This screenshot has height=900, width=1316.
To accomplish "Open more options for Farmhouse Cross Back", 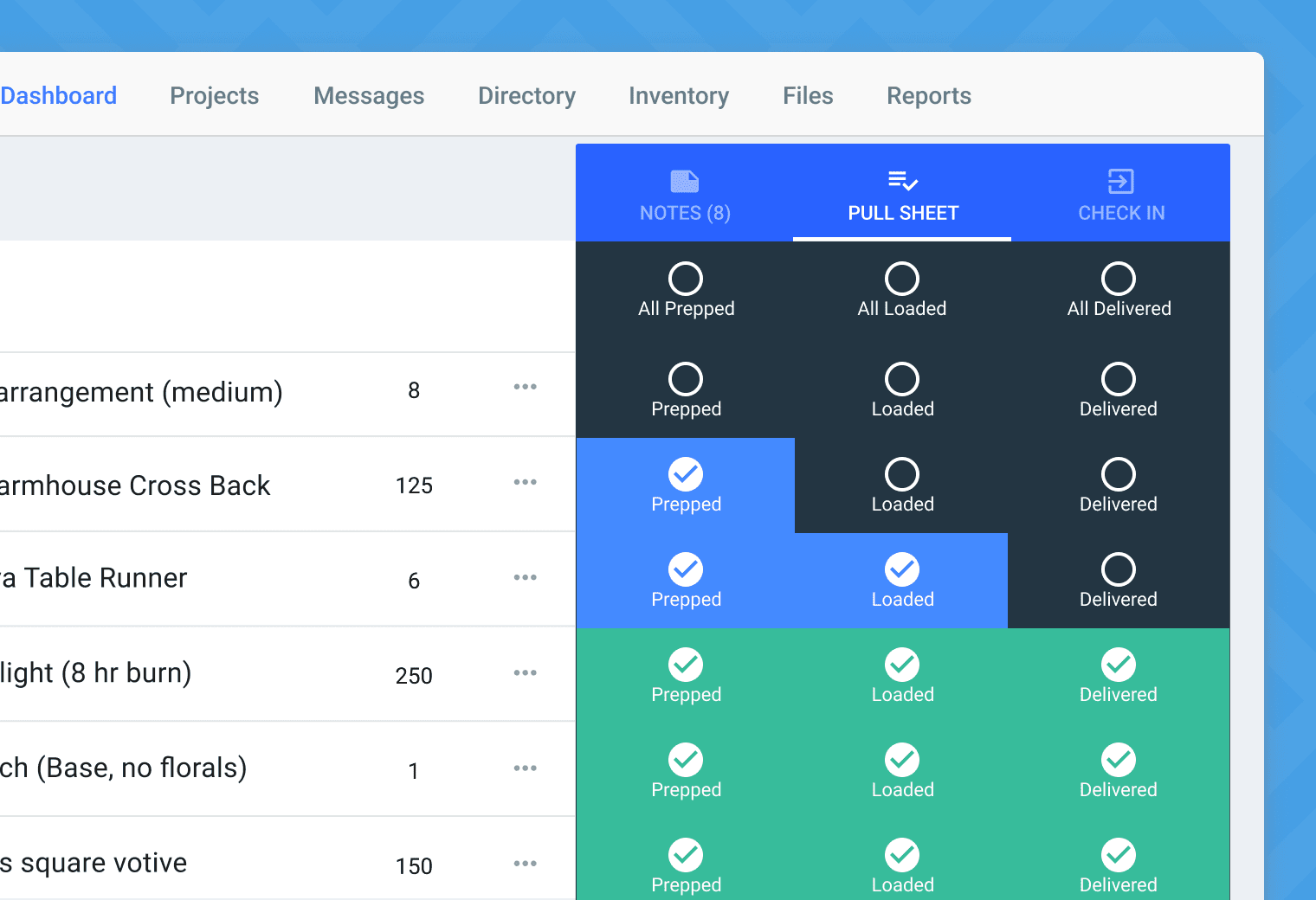I will (525, 482).
